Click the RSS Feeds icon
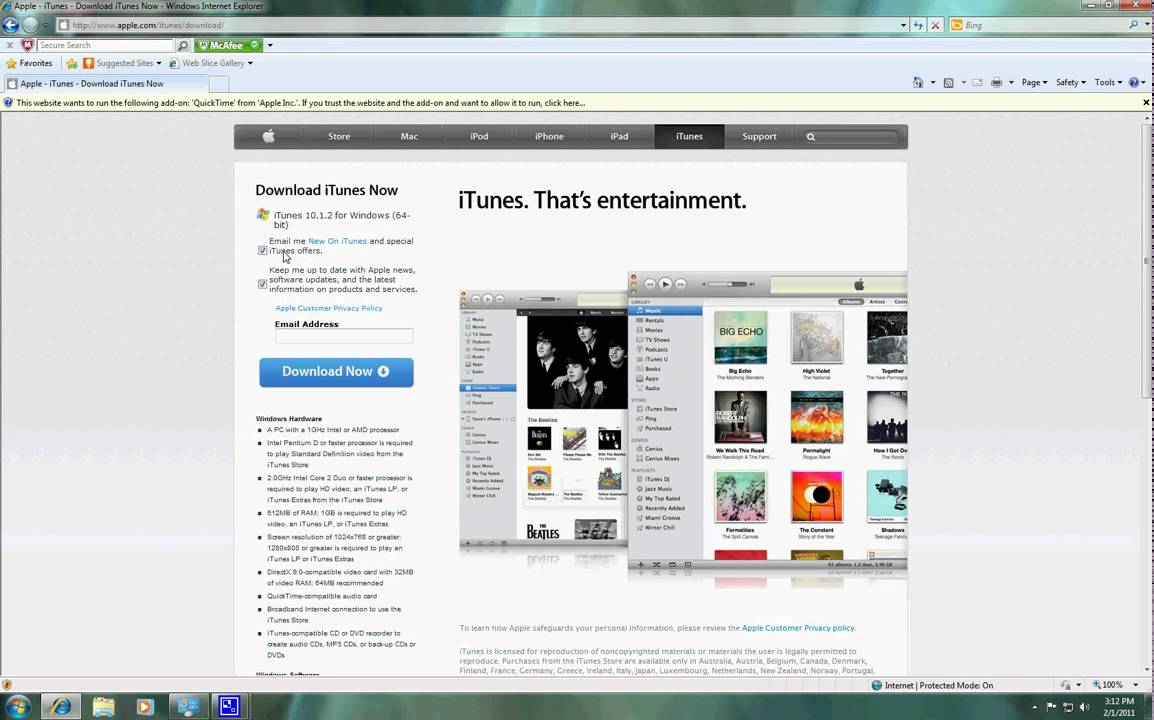1154x720 pixels. point(949,82)
